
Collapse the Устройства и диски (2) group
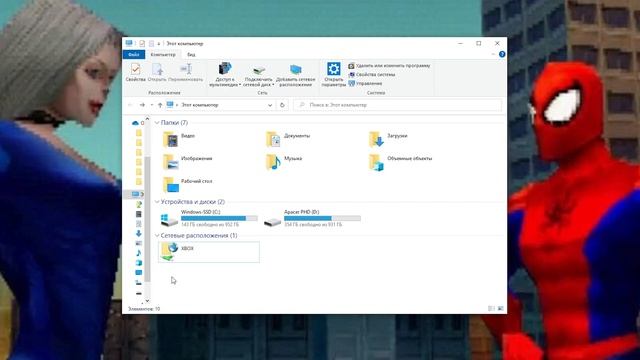157,202
